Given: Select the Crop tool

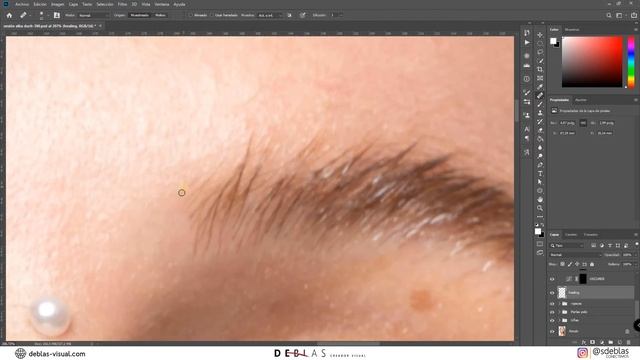Looking at the screenshot, I should [540, 69].
